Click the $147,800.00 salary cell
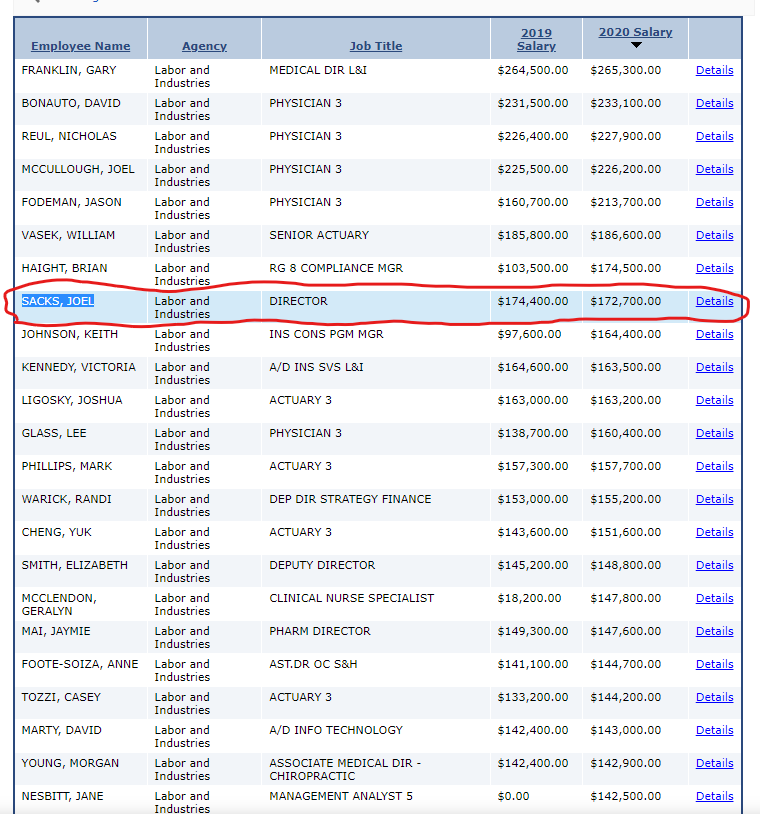This screenshot has height=814, width=760. (626, 598)
